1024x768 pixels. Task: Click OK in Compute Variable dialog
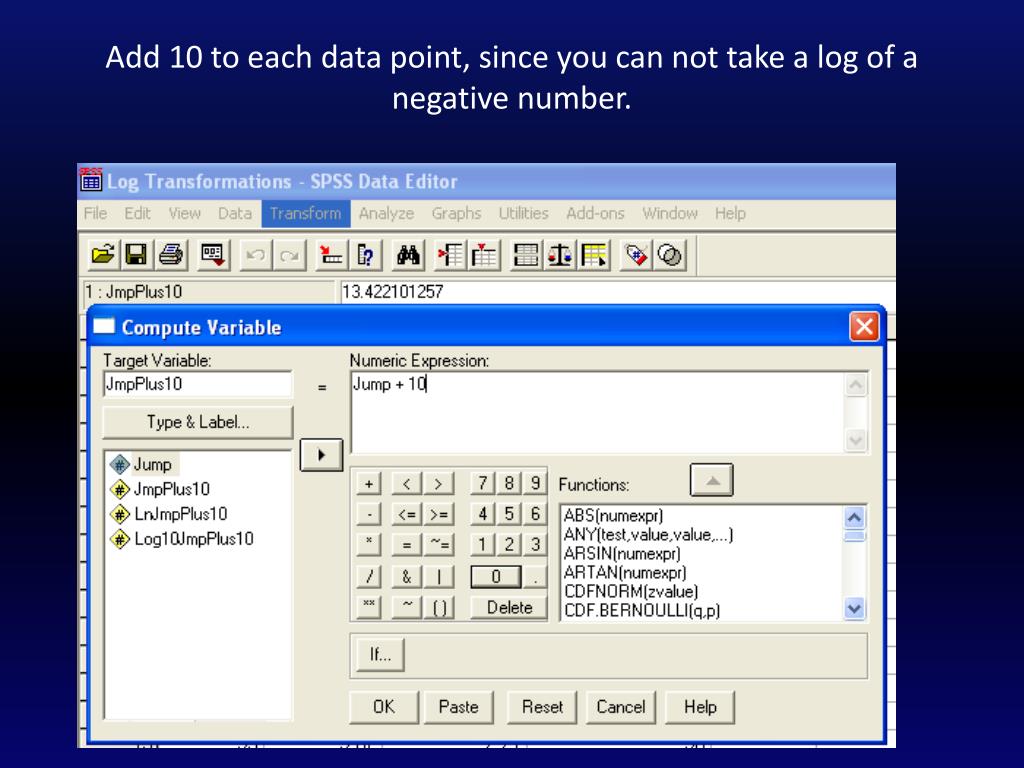pyautogui.click(x=384, y=707)
